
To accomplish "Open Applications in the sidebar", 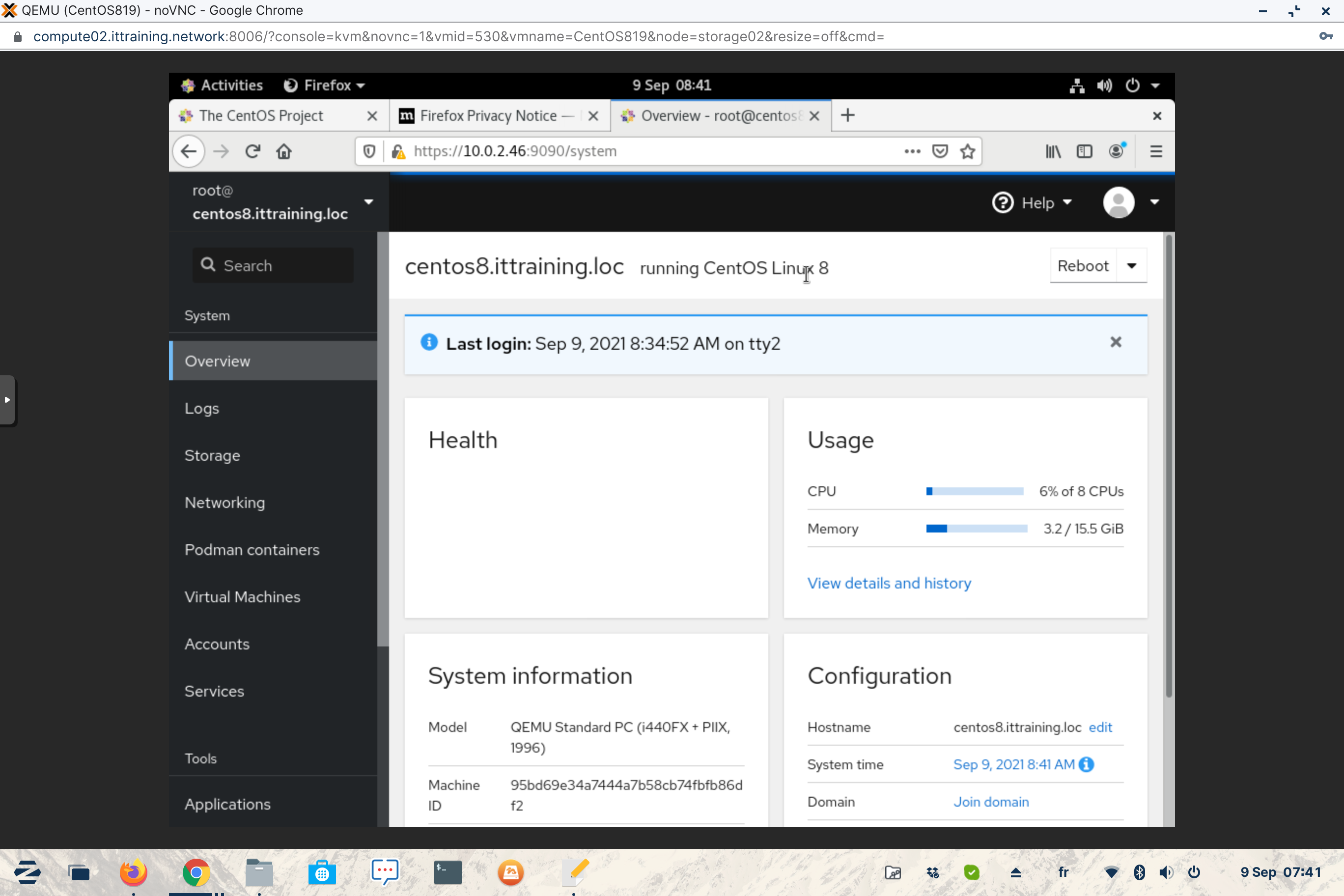I will [227, 804].
